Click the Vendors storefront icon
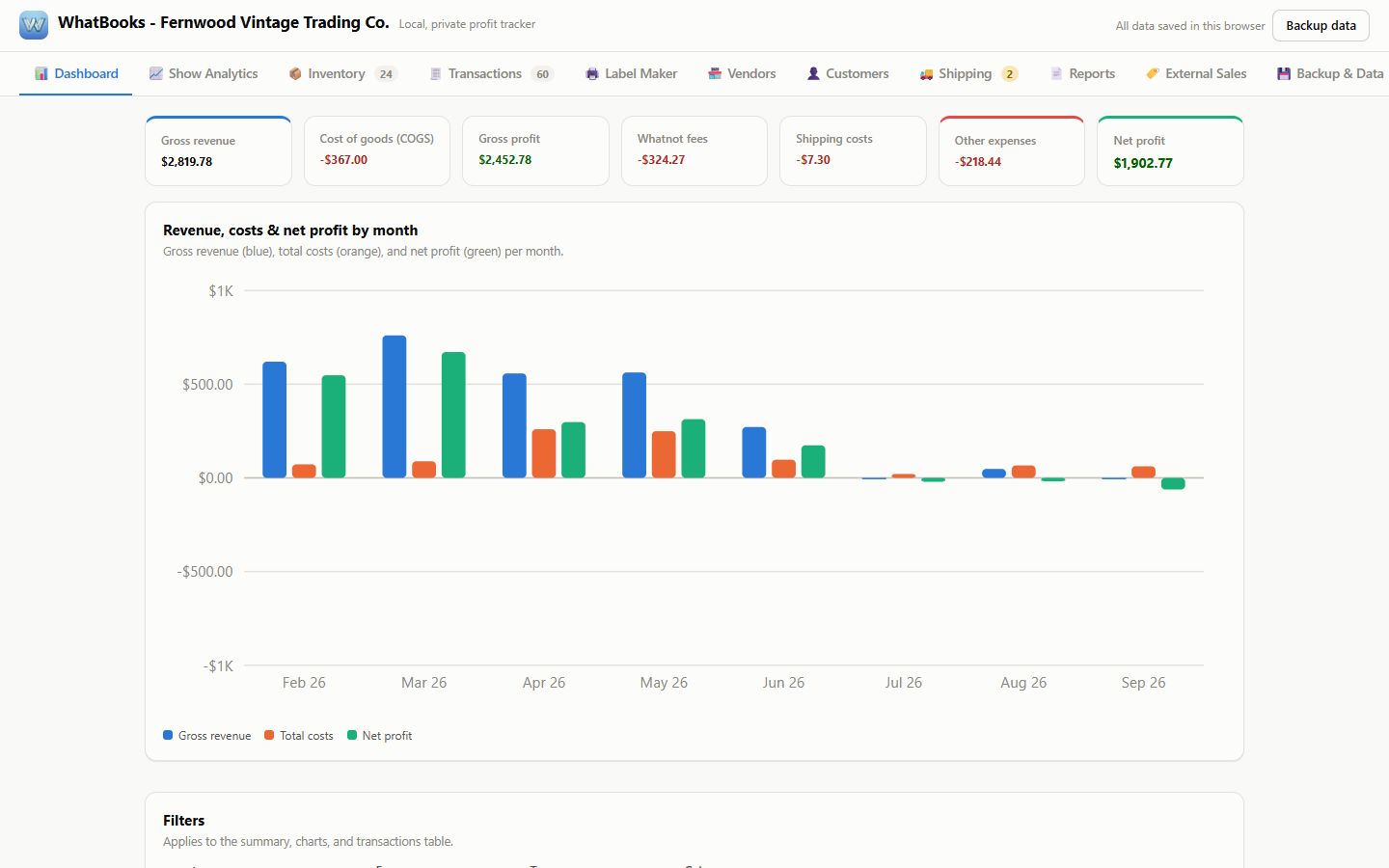 pos(715,73)
